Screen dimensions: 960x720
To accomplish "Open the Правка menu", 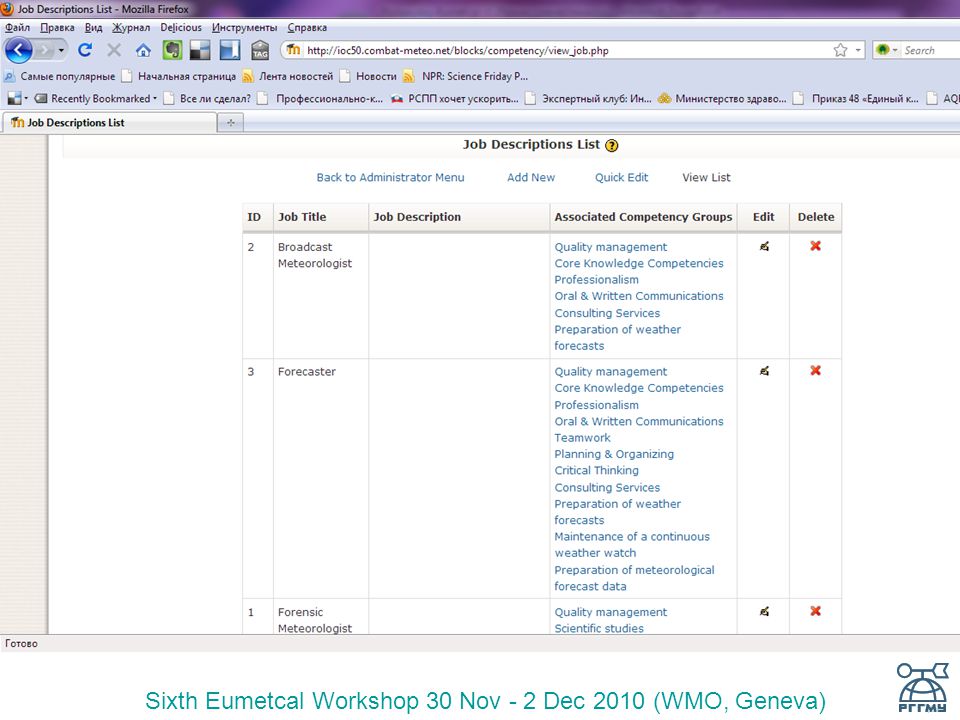I will point(58,28).
